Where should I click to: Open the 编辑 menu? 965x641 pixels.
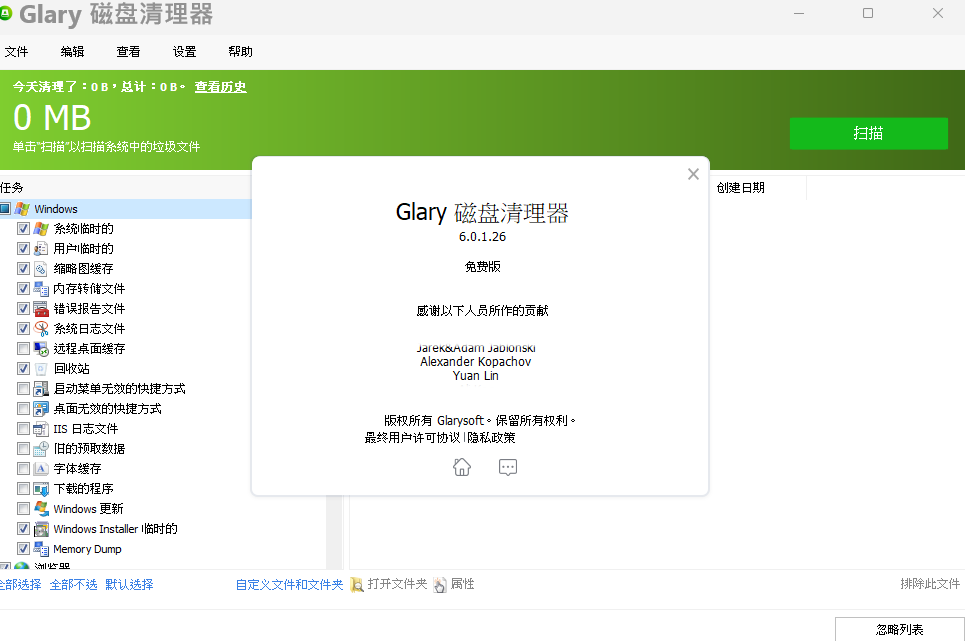[x=73, y=52]
